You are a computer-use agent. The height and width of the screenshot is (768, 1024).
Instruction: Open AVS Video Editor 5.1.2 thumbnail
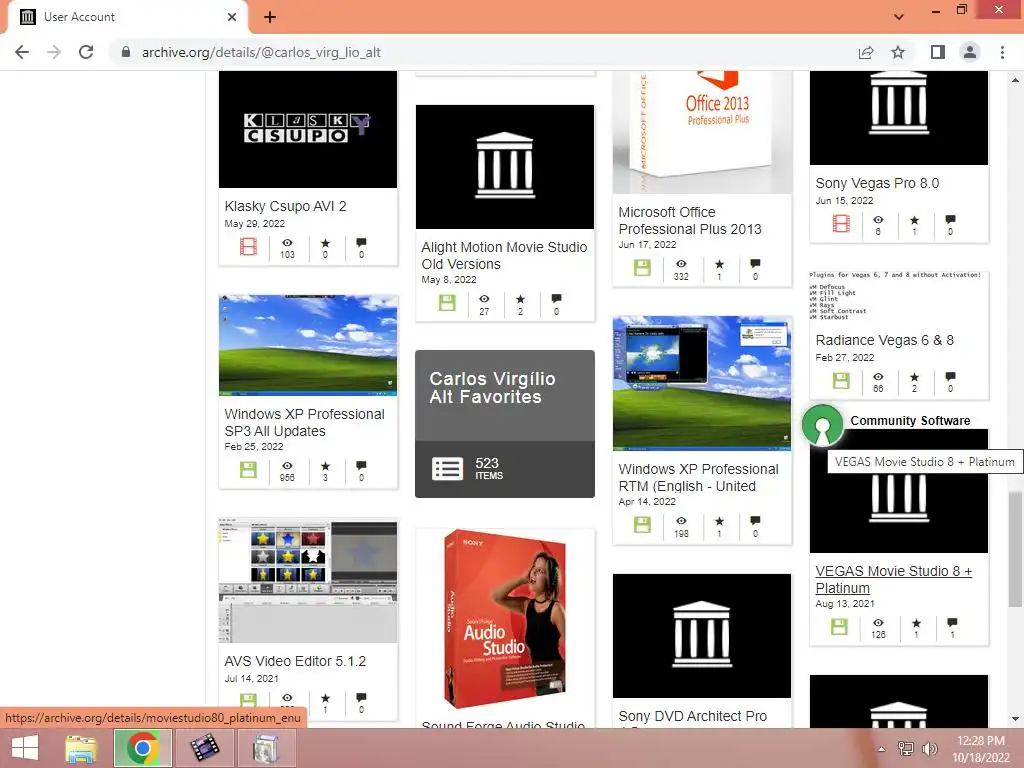308,581
